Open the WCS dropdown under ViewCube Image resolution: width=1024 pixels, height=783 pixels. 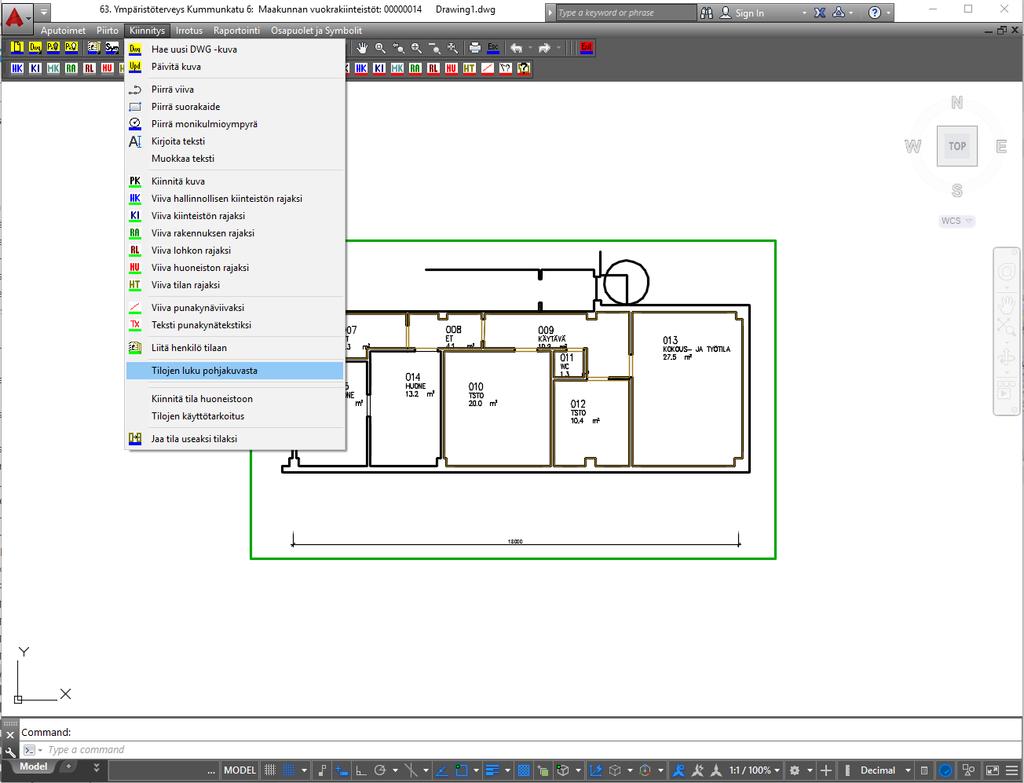(x=957, y=221)
